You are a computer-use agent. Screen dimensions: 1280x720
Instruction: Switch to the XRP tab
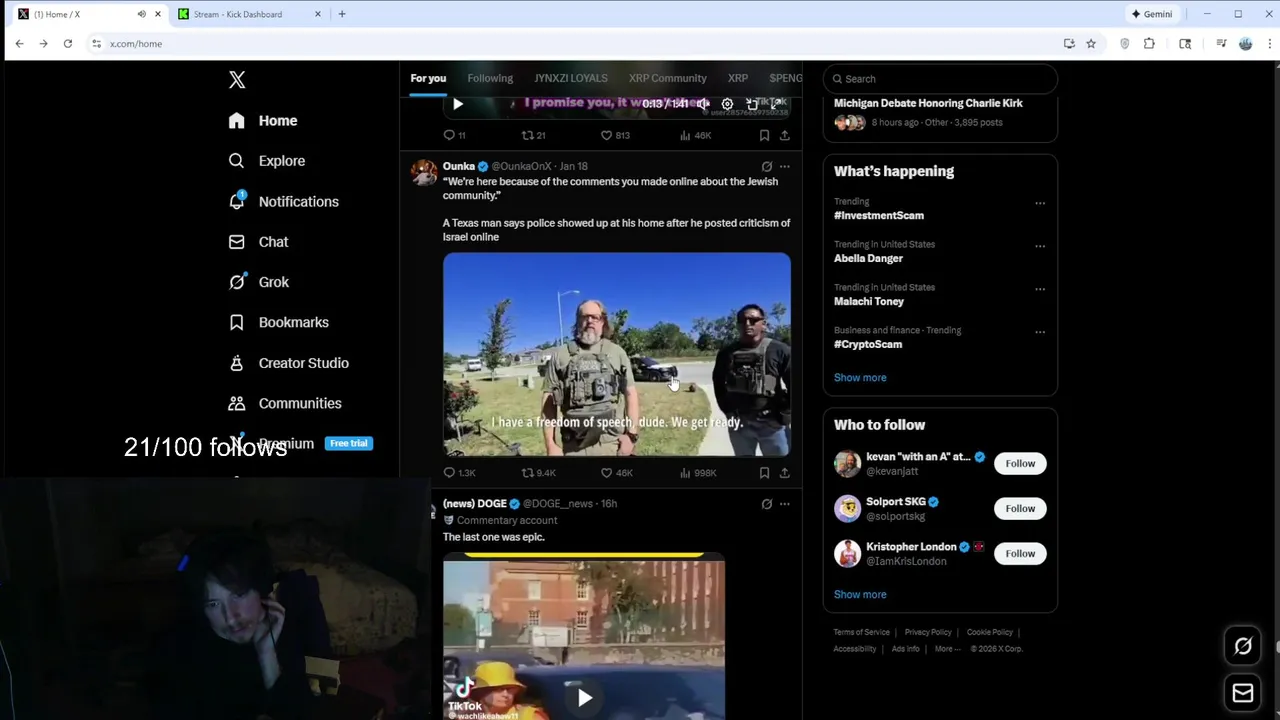point(738,78)
